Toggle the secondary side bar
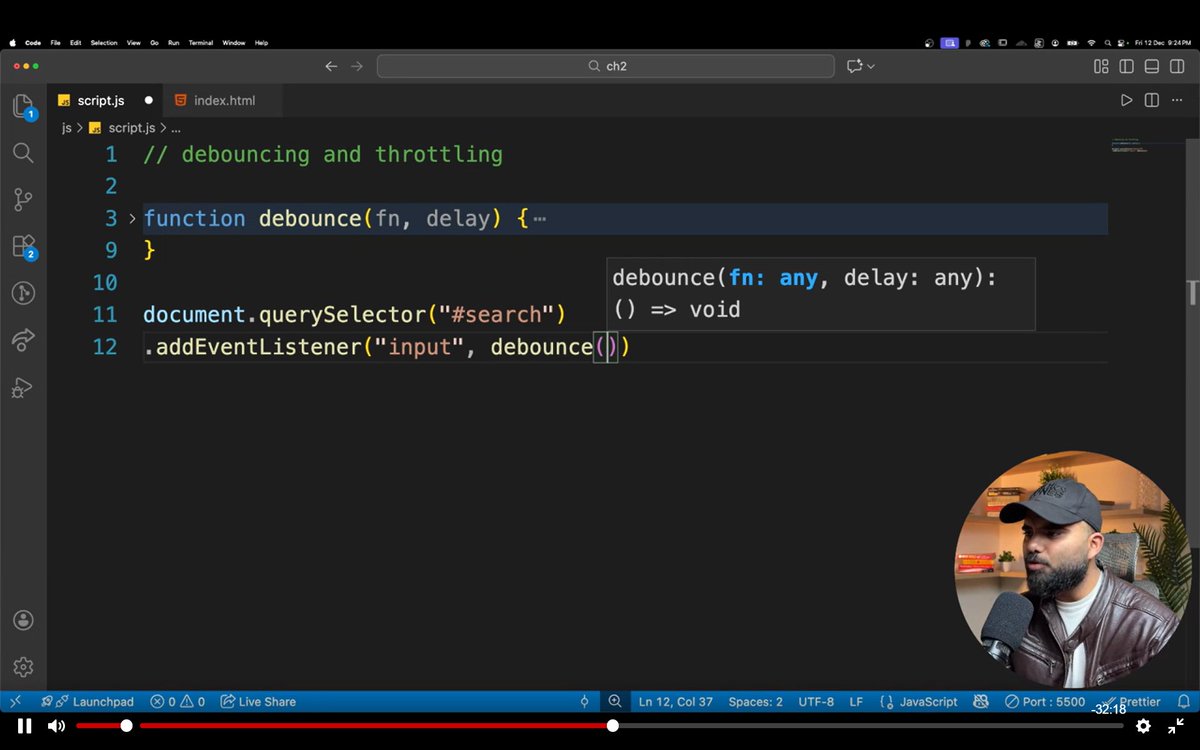The width and height of the screenshot is (1200, 750). point(1176,66)
